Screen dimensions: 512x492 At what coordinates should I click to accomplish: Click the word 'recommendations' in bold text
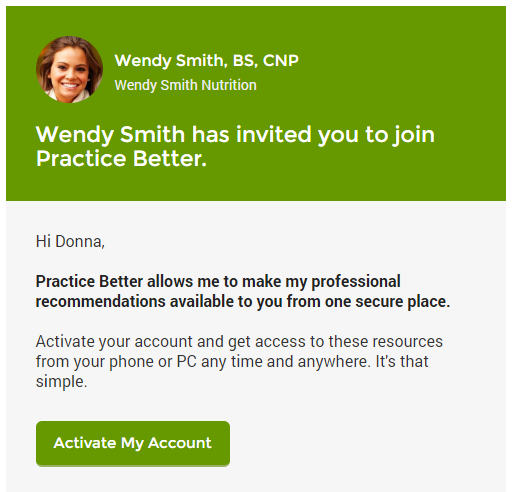101,301
